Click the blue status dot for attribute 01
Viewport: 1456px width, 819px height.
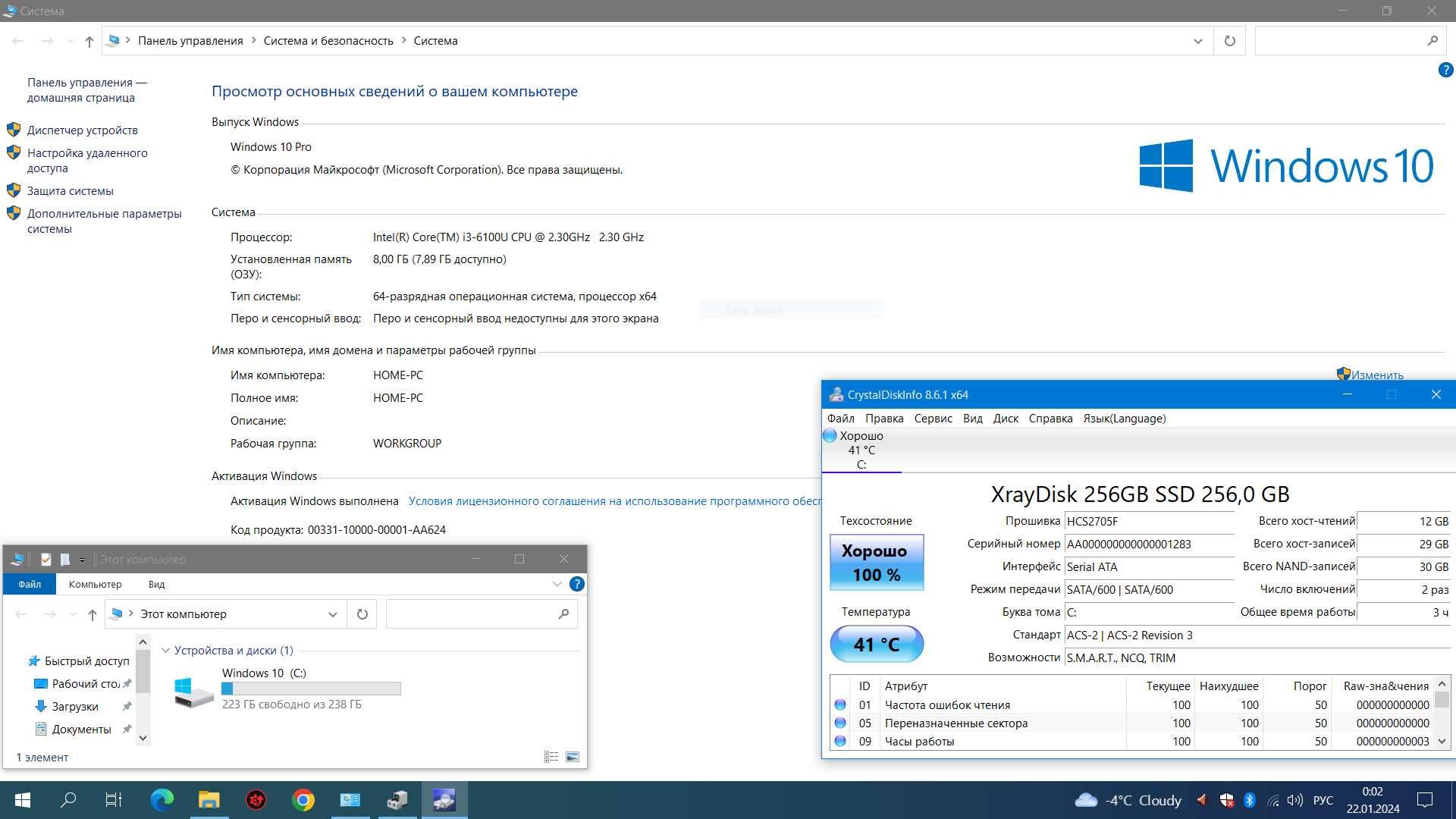[840, 704]
